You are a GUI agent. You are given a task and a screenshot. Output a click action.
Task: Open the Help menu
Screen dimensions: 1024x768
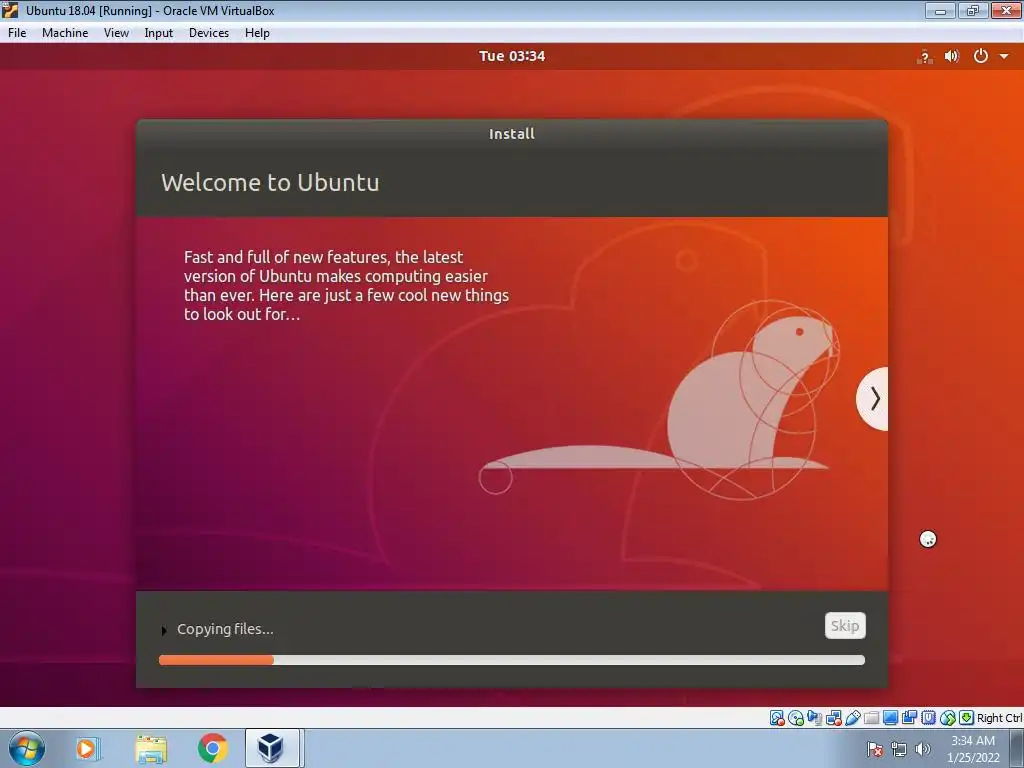[x=257, y=33]
